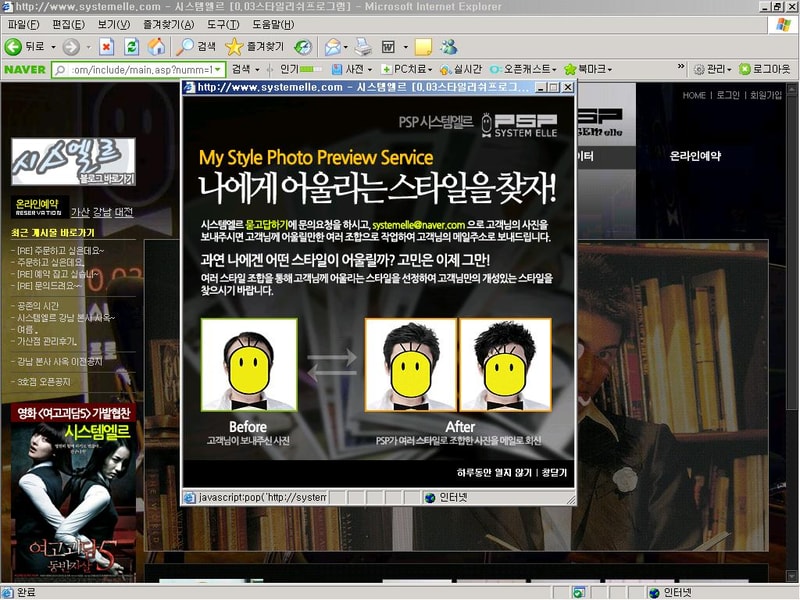Open the 즐겨찾기(A) menu

[x=168, y=24]
